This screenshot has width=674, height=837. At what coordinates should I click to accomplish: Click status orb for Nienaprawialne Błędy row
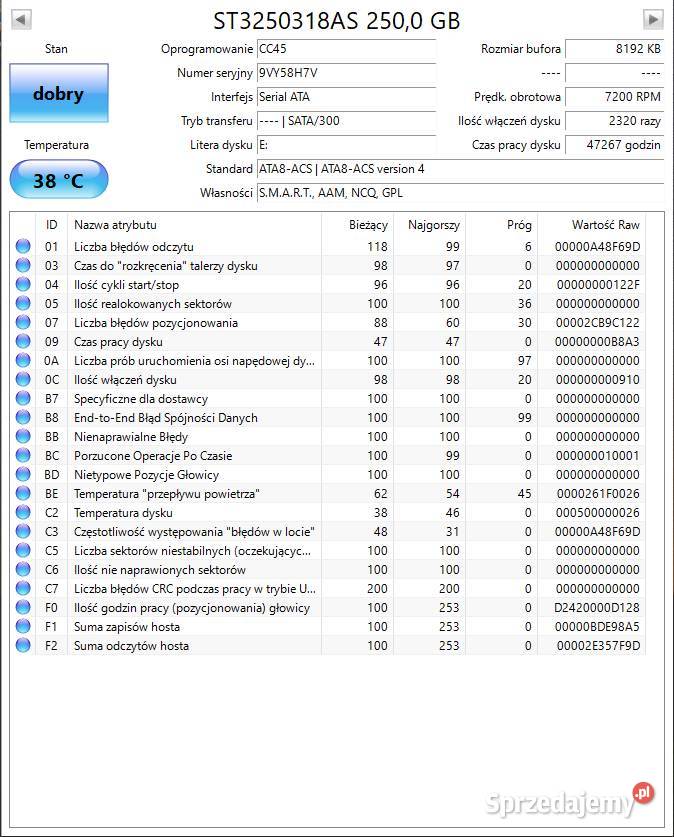click(23, 437)
